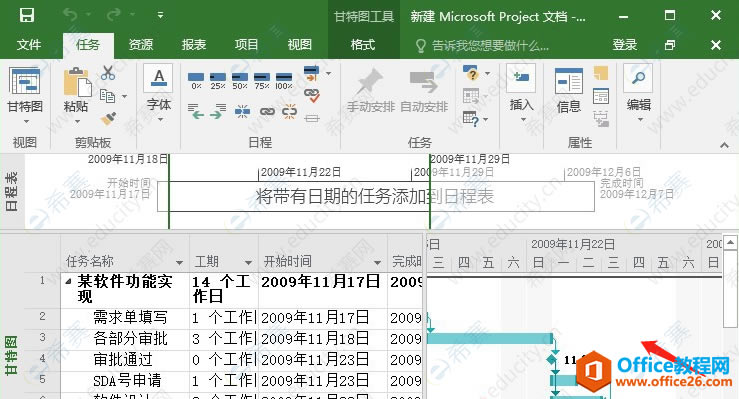Image resolution: width=739 pixels, height=399 pixels.
Task: Switch to Manually Schedule mode
Action: coord(371,90)
